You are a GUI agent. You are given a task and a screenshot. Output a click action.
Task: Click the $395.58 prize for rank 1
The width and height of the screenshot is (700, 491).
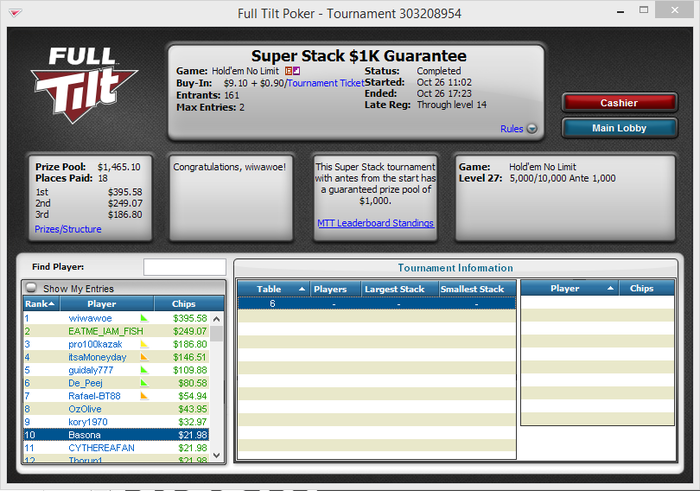tap(190, 318)
